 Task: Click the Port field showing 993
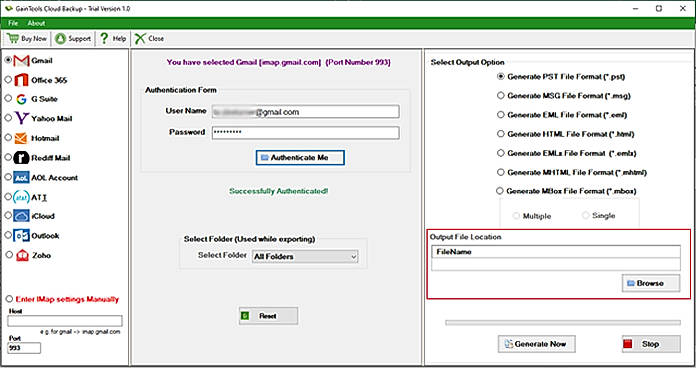click(x=24, y=348)
